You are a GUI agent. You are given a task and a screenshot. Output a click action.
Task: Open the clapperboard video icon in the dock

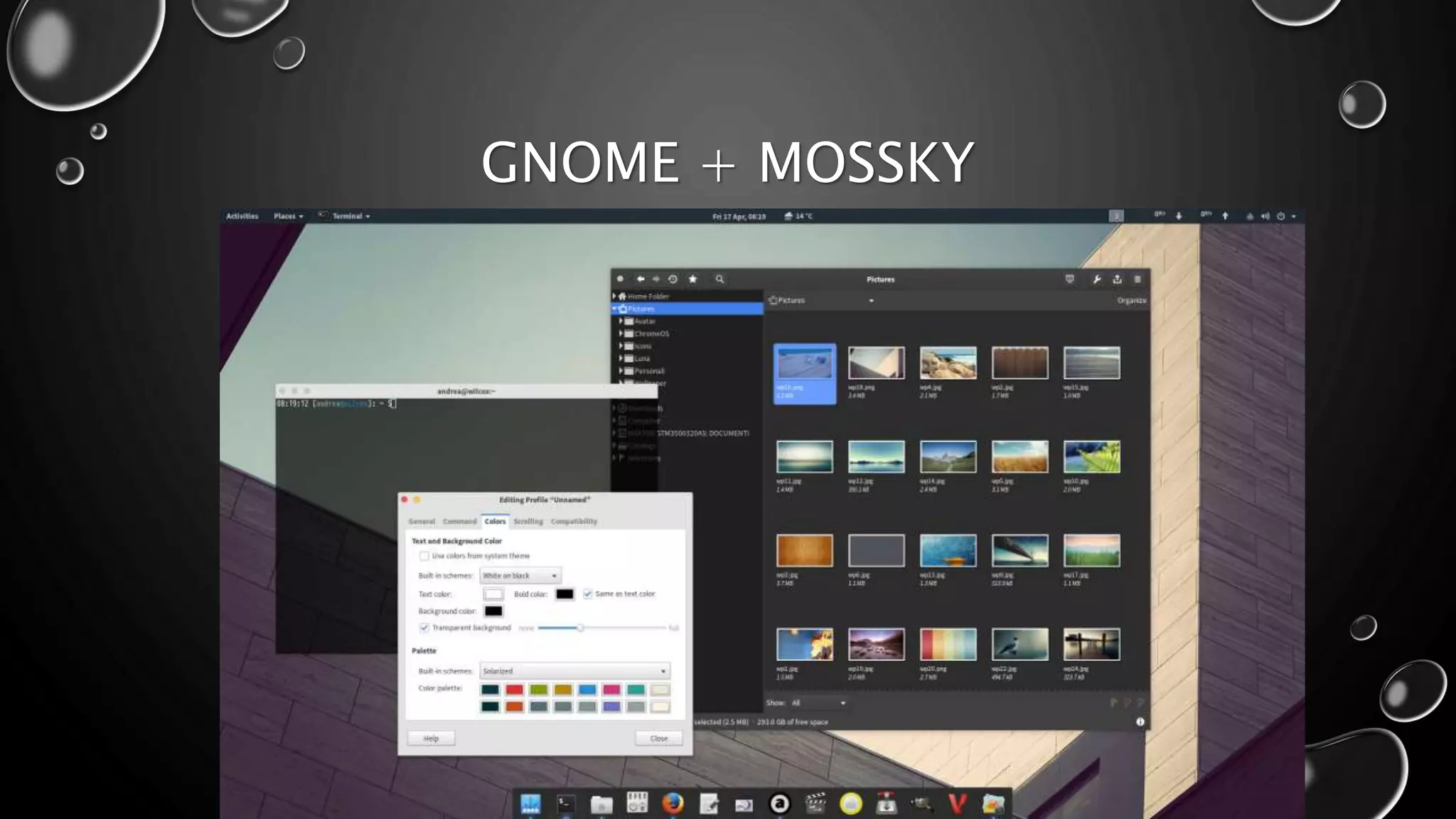coord(815,803)
